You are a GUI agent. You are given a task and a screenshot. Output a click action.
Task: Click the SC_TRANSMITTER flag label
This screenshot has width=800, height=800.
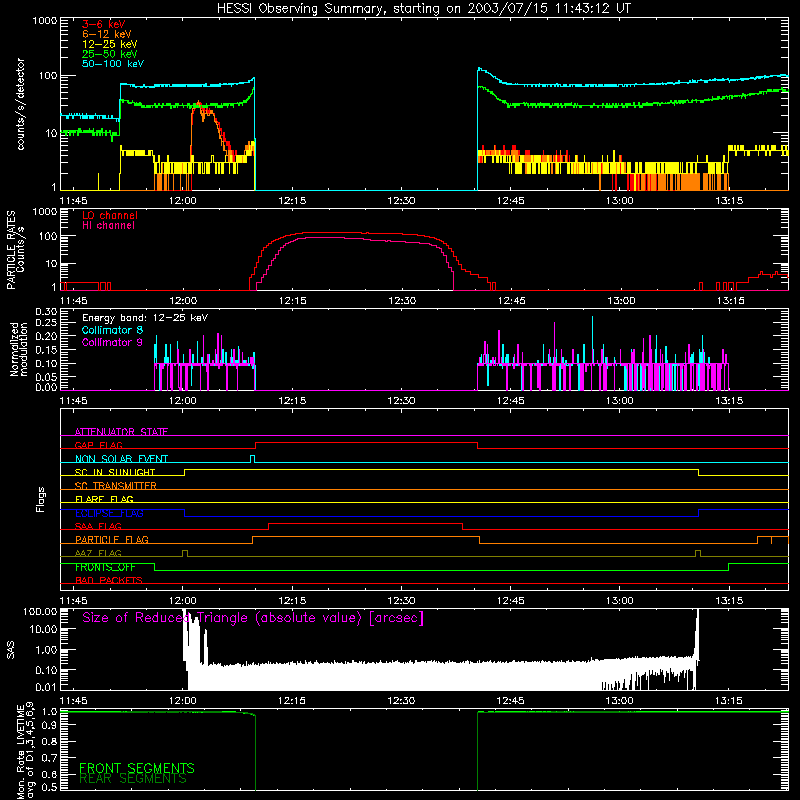115,486
